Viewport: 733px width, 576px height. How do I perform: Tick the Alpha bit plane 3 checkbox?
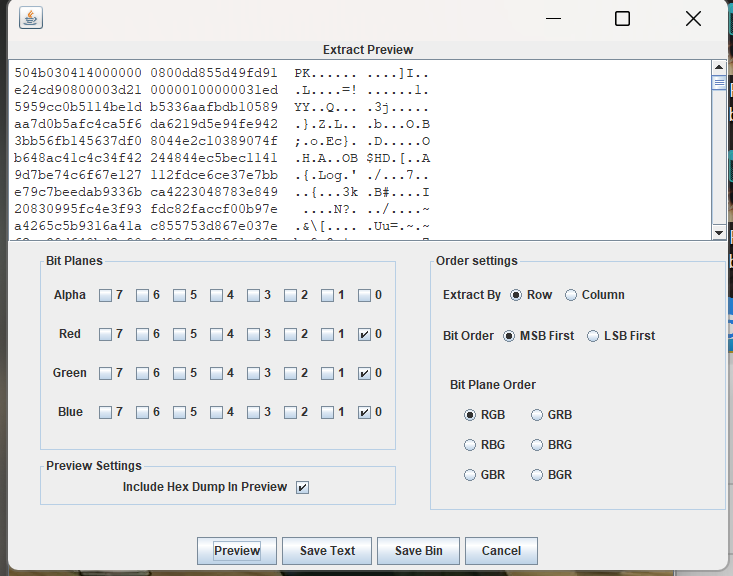pyautogui.click(x=253, y=295)
